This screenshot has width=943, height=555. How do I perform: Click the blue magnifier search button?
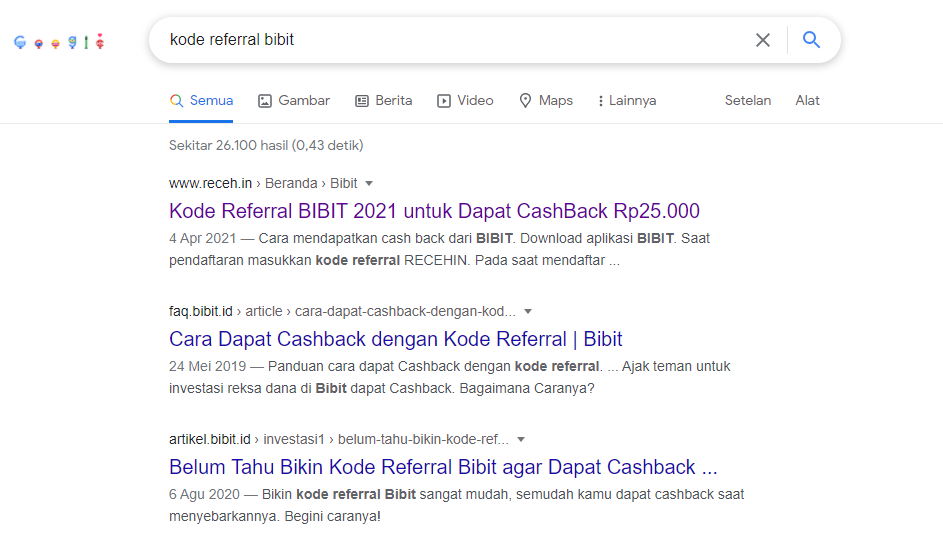point(811,40)
